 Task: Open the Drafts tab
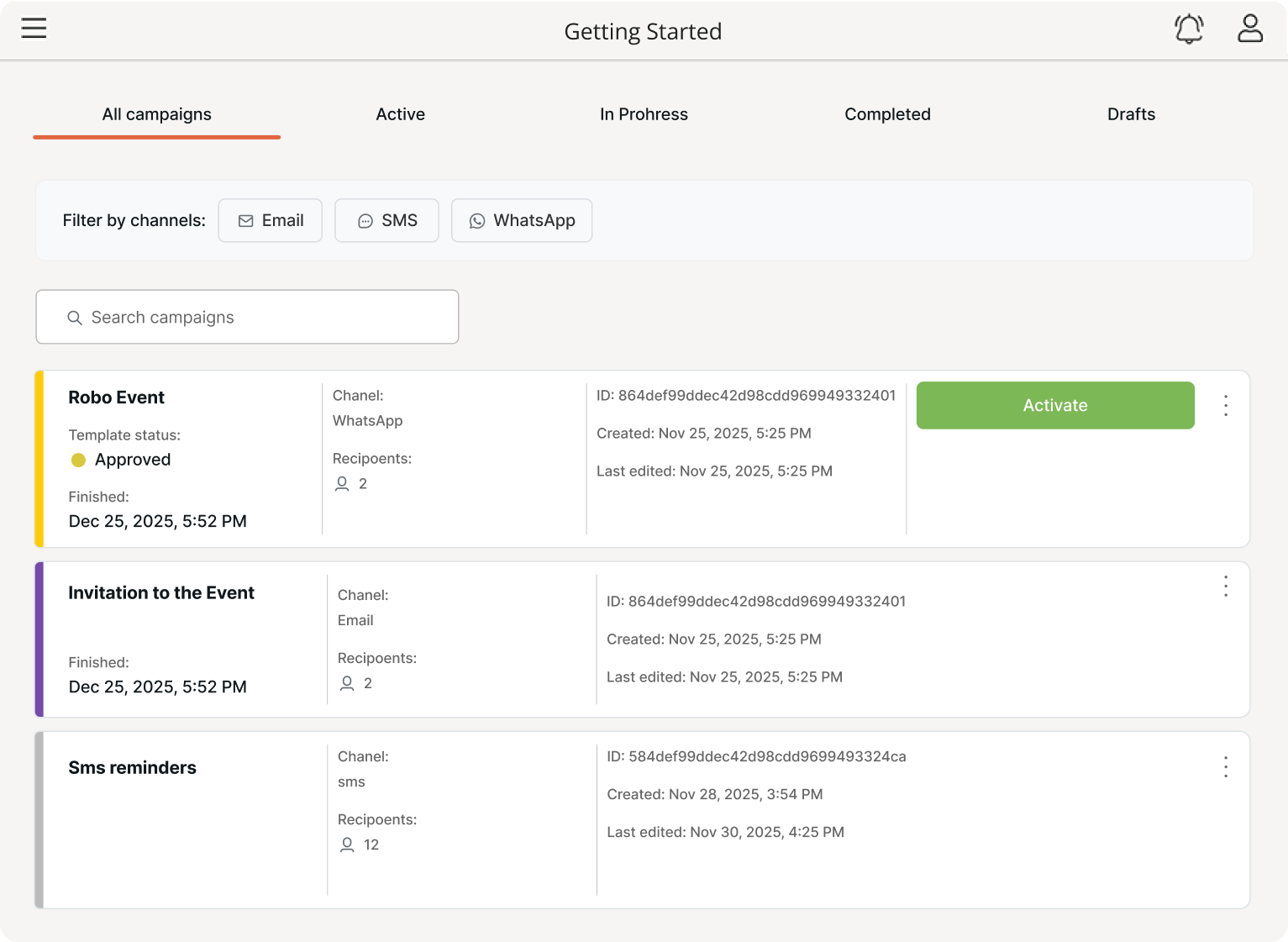point(1131,114)
